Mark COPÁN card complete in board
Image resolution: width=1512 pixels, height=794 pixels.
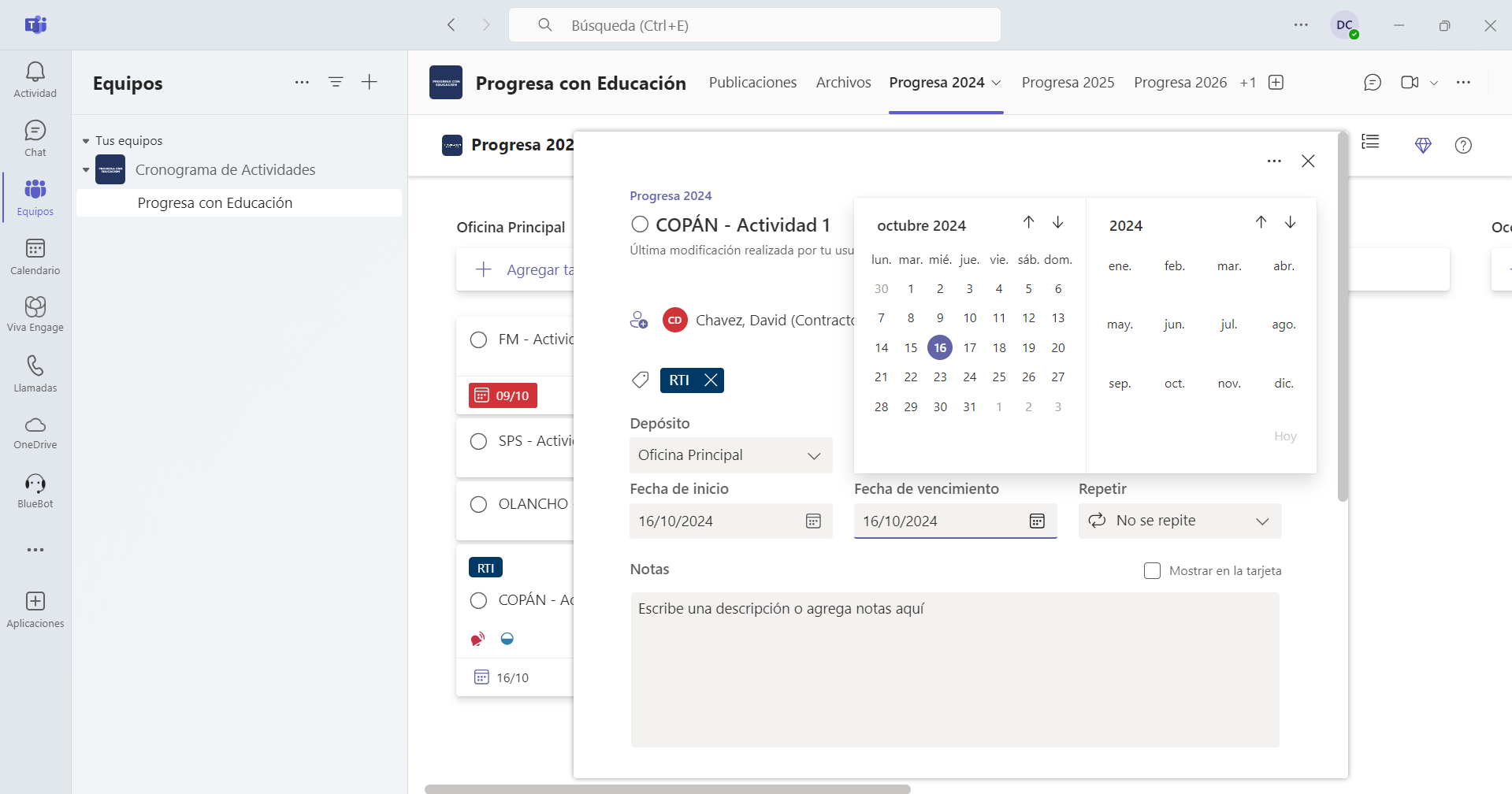478,600
